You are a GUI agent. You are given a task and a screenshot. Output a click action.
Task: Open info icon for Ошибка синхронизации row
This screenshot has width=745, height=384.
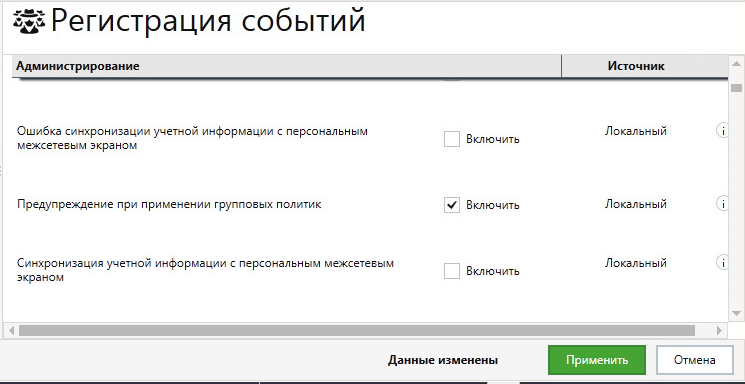(722, 131)
